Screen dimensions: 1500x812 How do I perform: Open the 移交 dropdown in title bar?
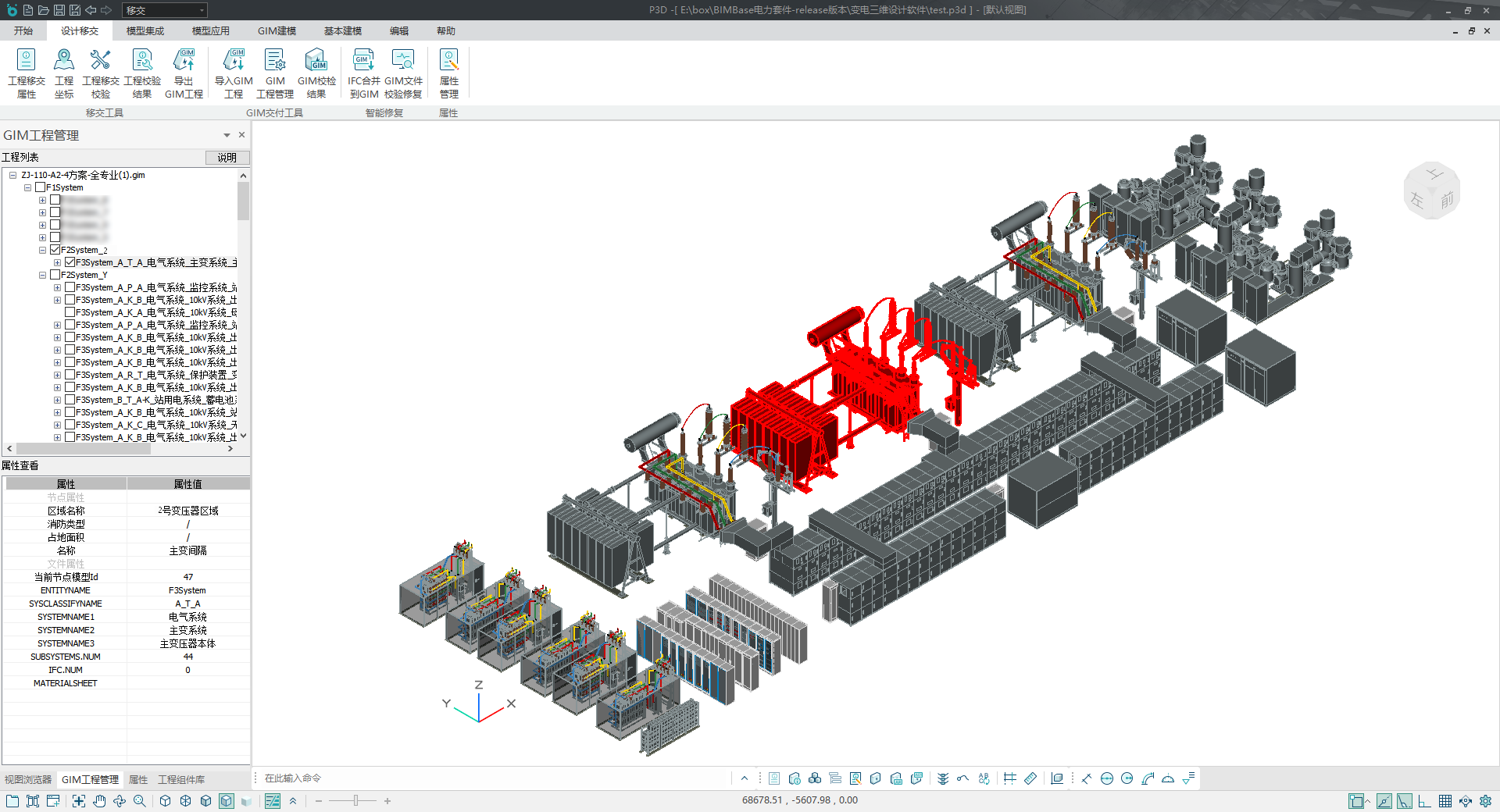(202, 10)
